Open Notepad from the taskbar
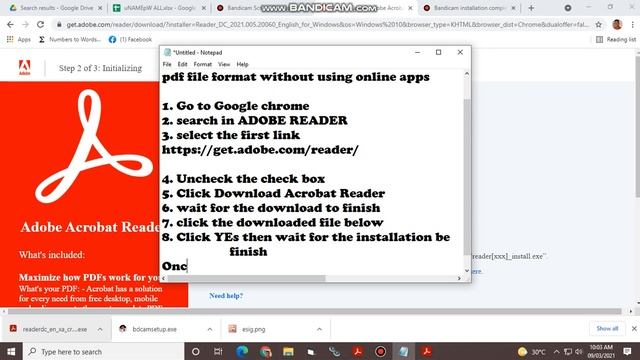 coord(403,351)
